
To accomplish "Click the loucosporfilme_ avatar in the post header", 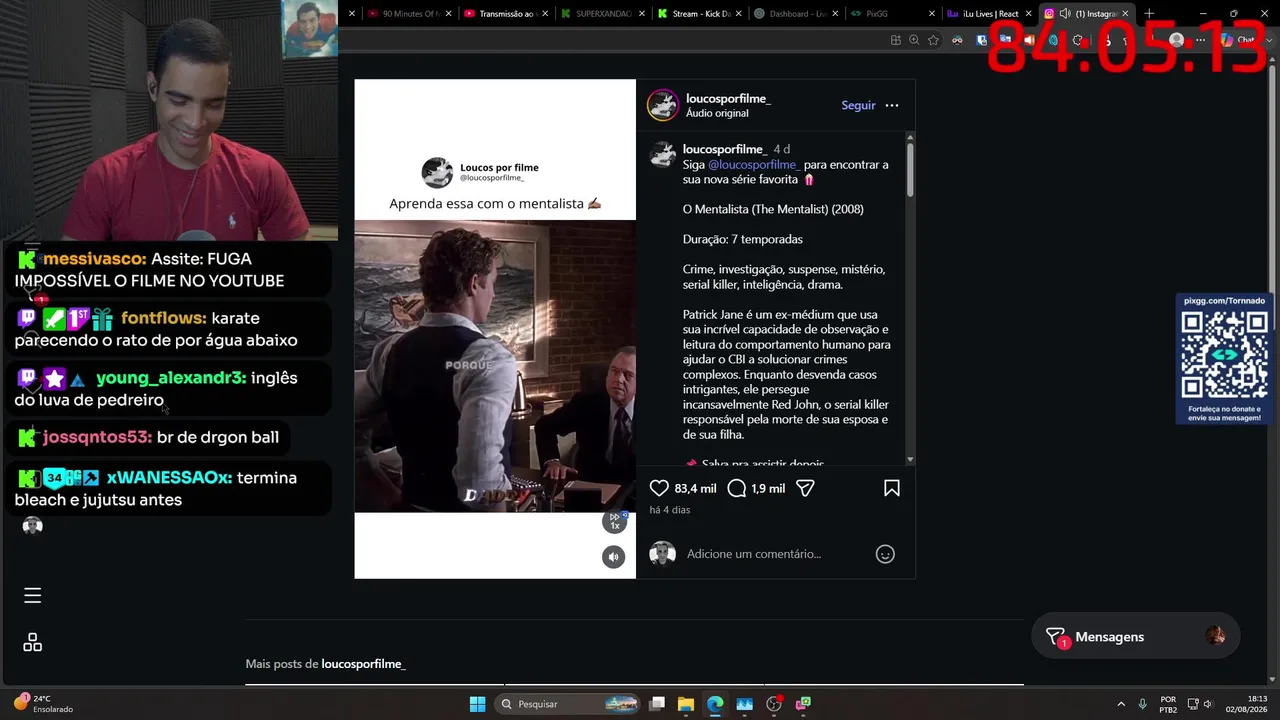I will coord(663,105).
